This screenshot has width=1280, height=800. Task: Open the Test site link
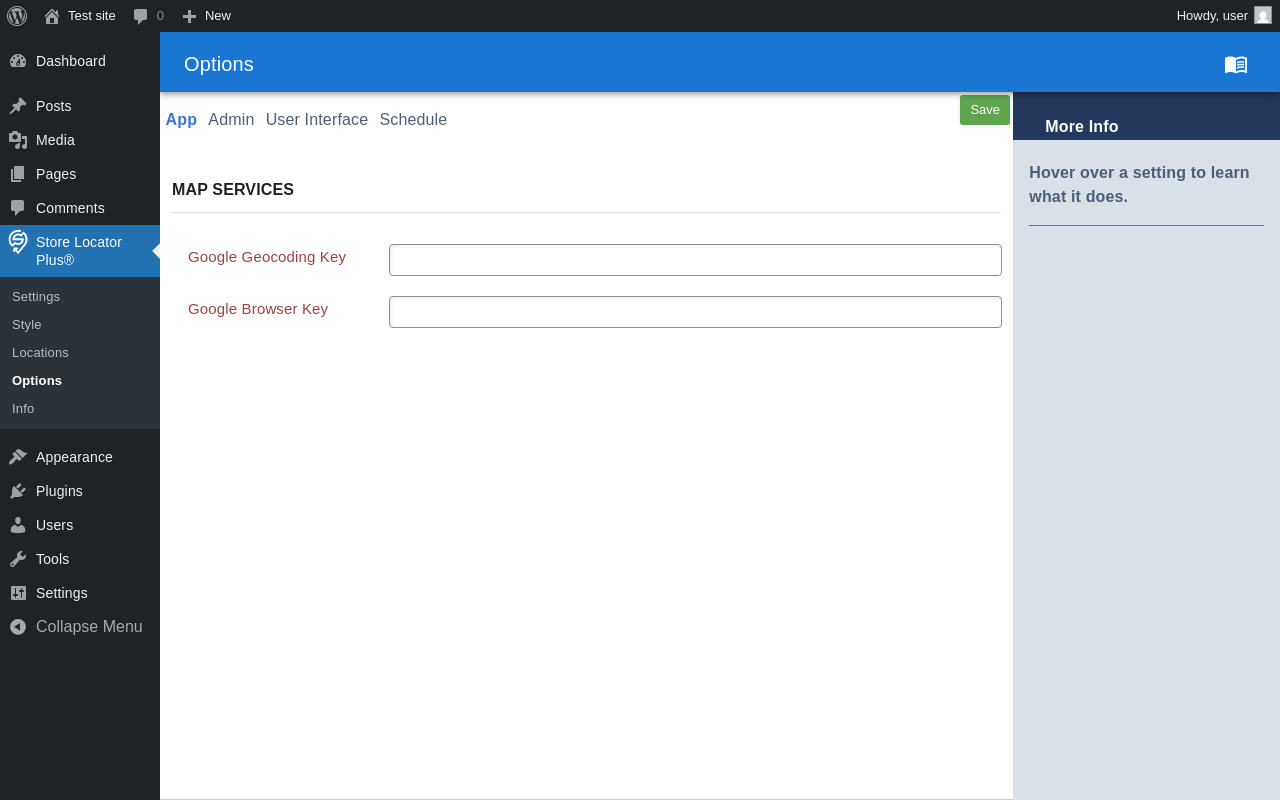(92, 16)
